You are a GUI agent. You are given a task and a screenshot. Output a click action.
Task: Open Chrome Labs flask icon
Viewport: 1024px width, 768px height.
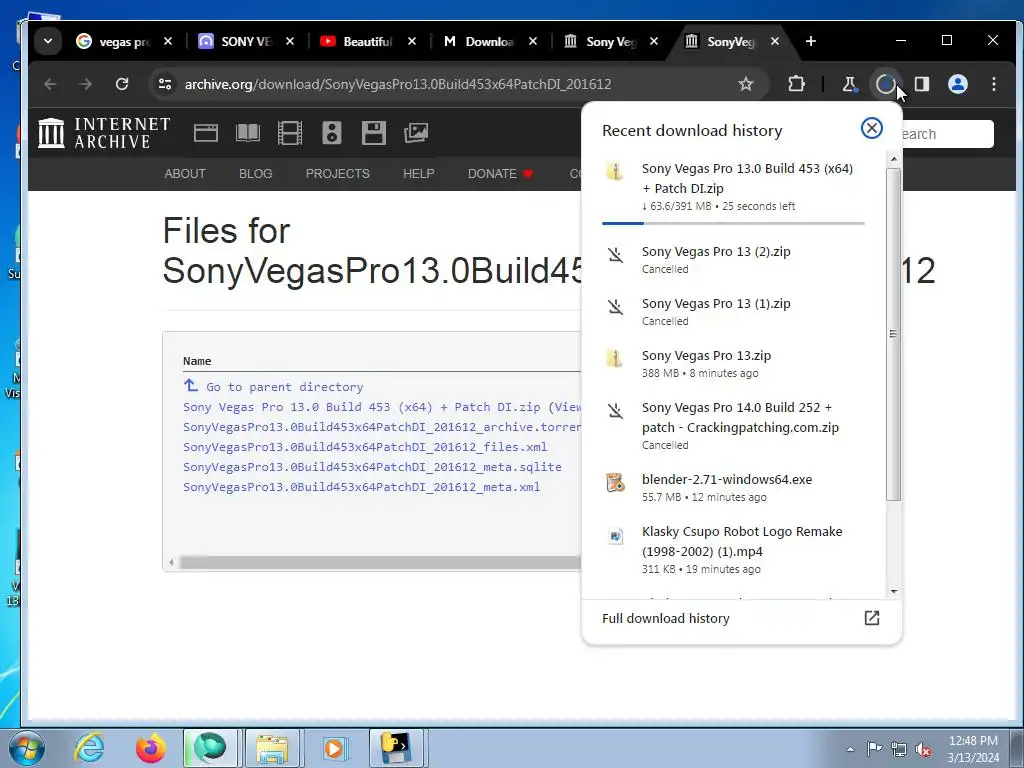(849, 84)
